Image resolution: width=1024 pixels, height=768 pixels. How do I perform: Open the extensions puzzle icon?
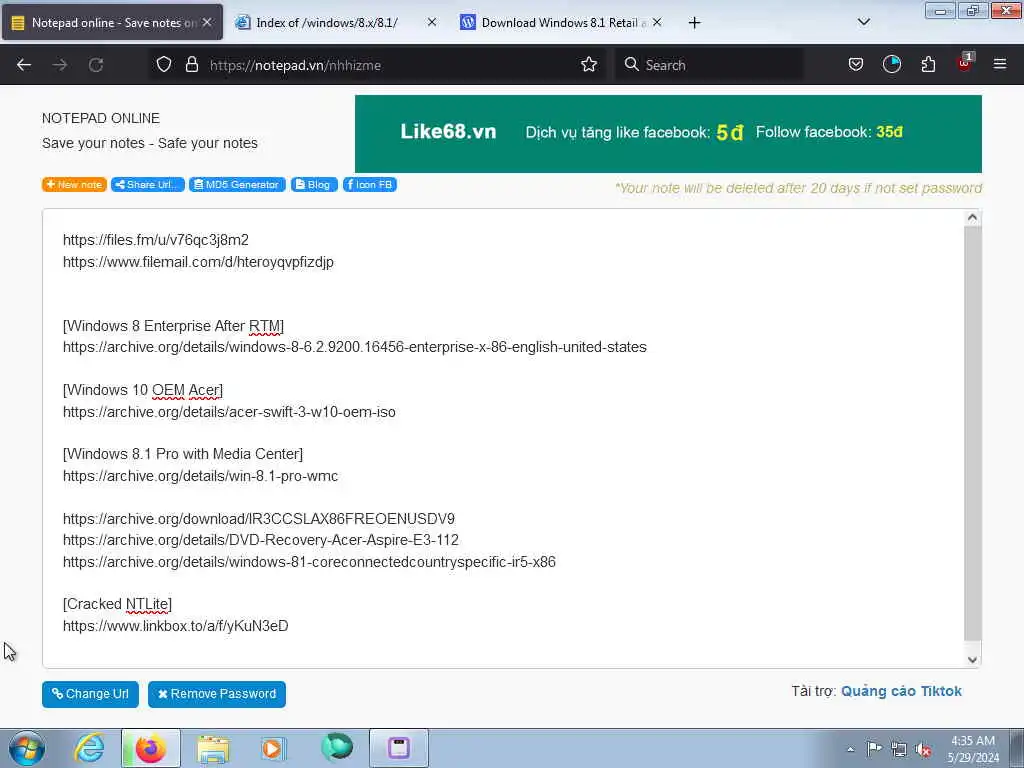(928, 65)
